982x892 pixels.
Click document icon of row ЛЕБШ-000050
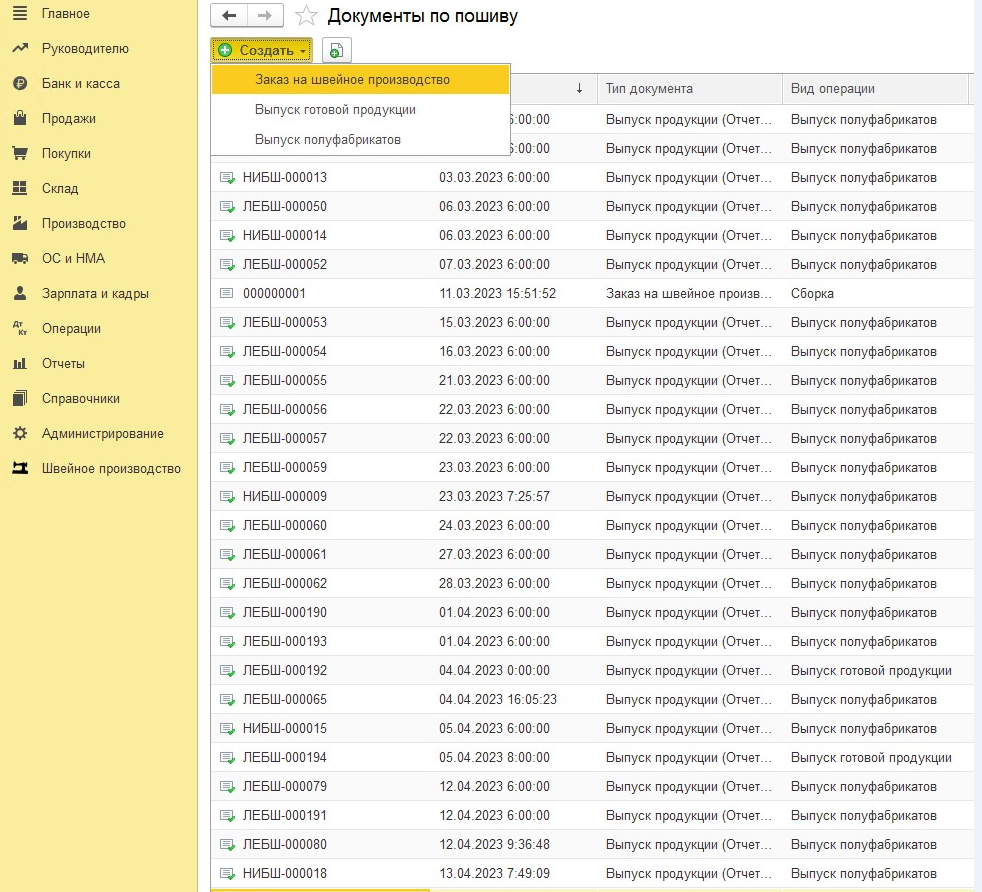227,207
